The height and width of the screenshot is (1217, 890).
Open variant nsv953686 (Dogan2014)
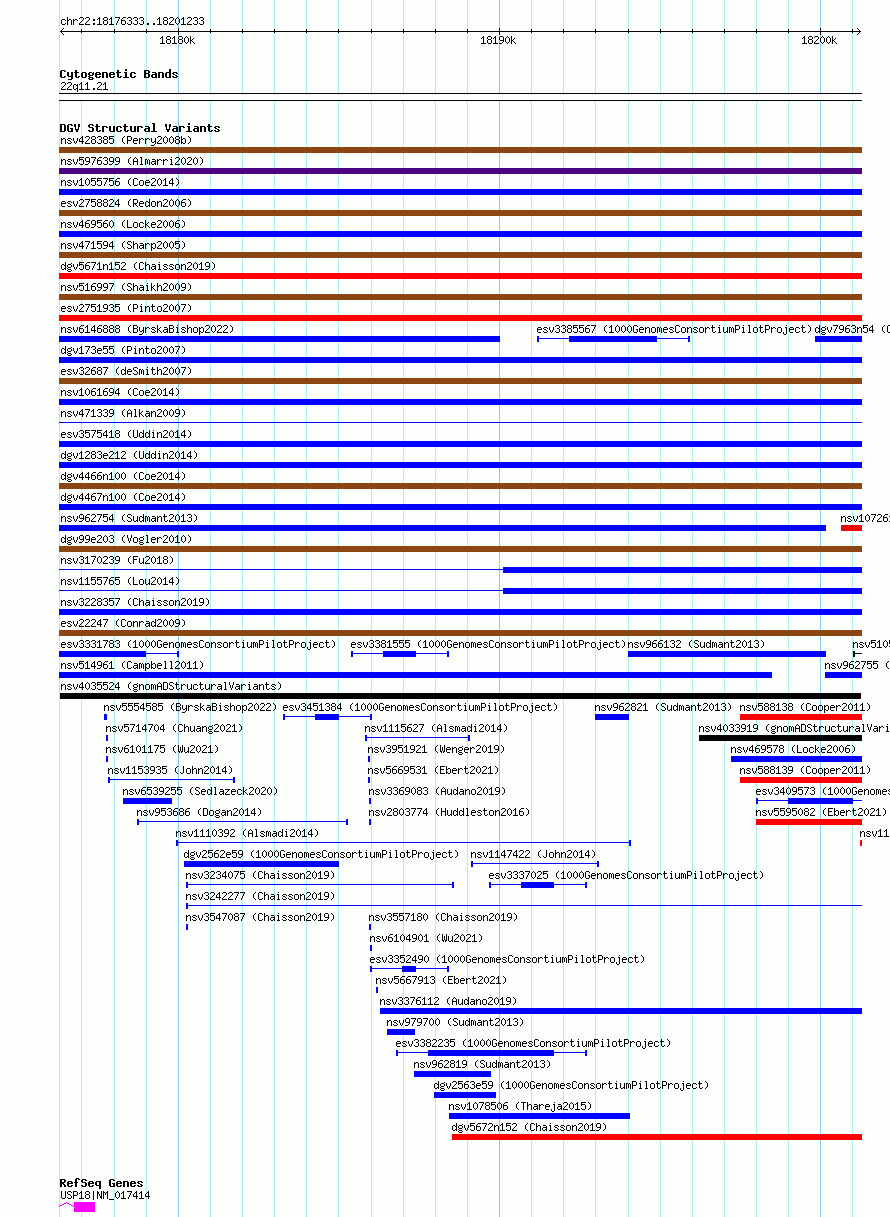[x=199, y=812]
